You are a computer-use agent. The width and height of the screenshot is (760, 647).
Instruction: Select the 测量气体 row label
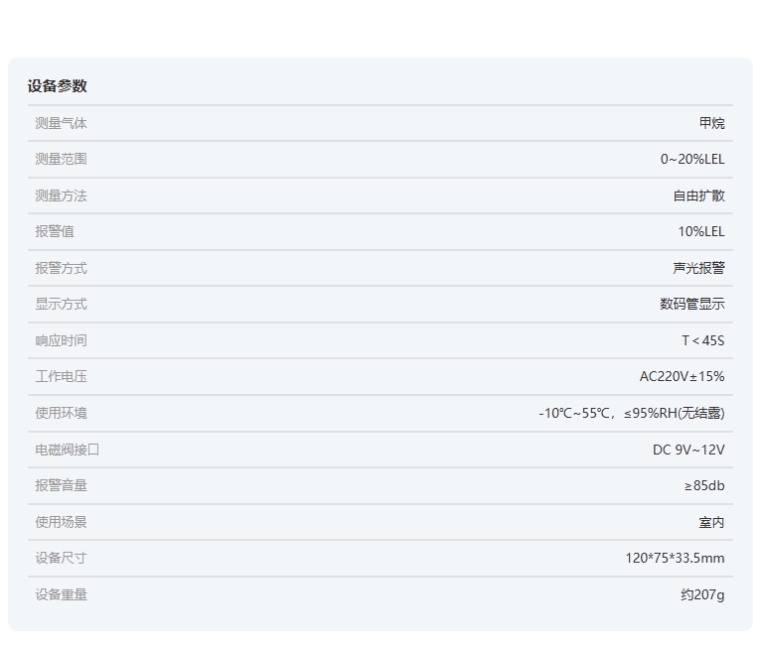(x=61, y=123)
